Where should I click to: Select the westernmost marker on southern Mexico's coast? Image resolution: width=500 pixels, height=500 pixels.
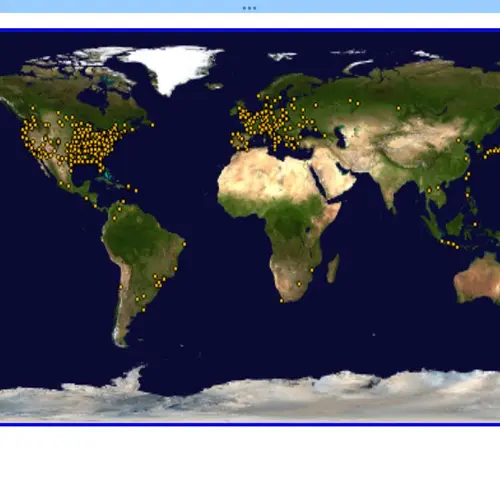coord(61,183)
